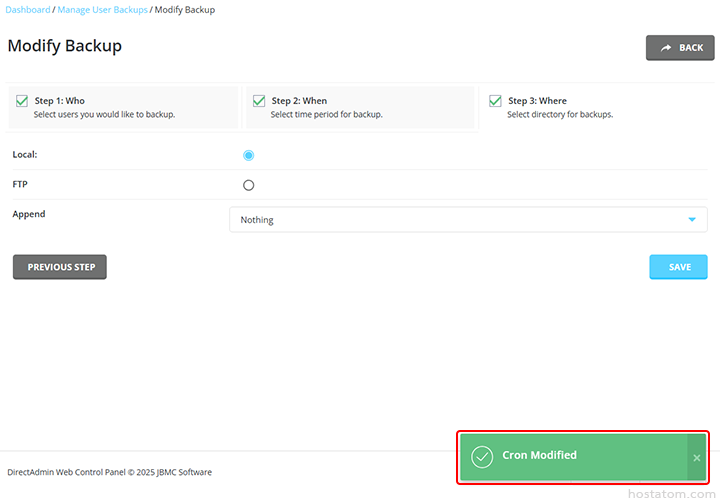Click the blue SAVE button
This screenshot has width=720, height=502.
[x=678, y=267]
